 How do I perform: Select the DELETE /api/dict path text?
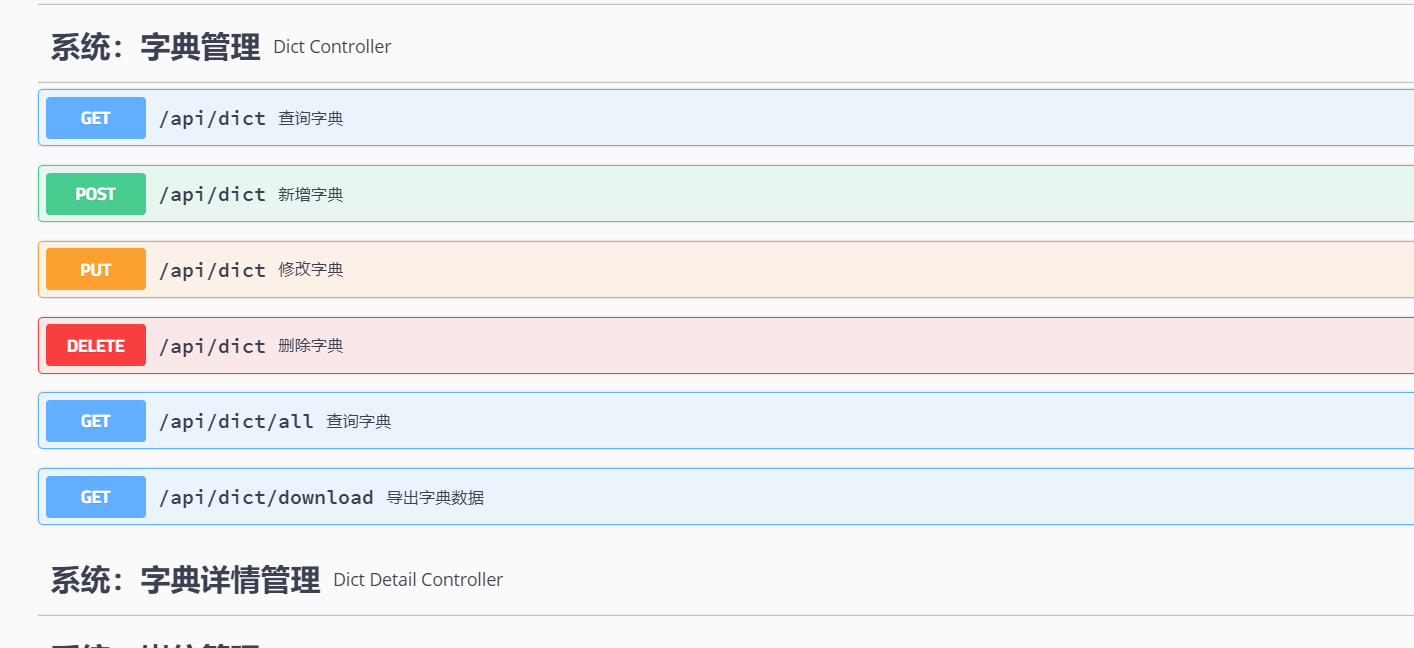(212, 346)
